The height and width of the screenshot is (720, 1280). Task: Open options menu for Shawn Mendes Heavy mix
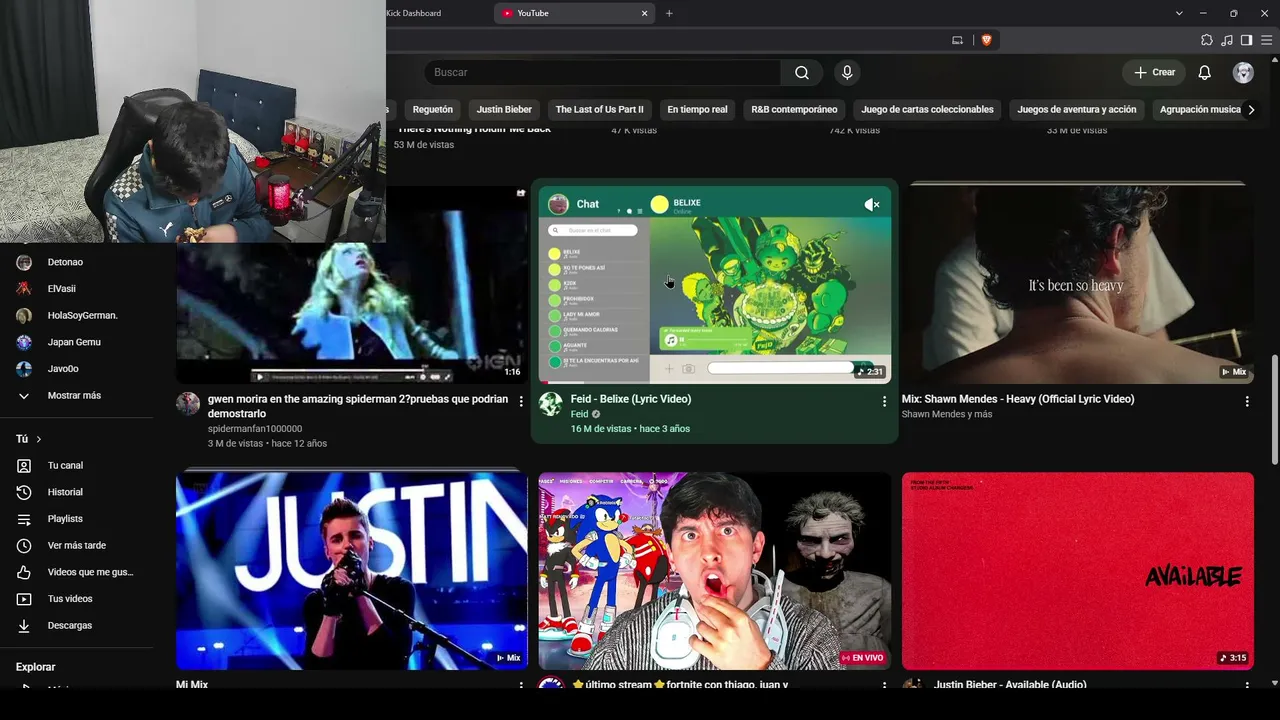(1247, 401)
